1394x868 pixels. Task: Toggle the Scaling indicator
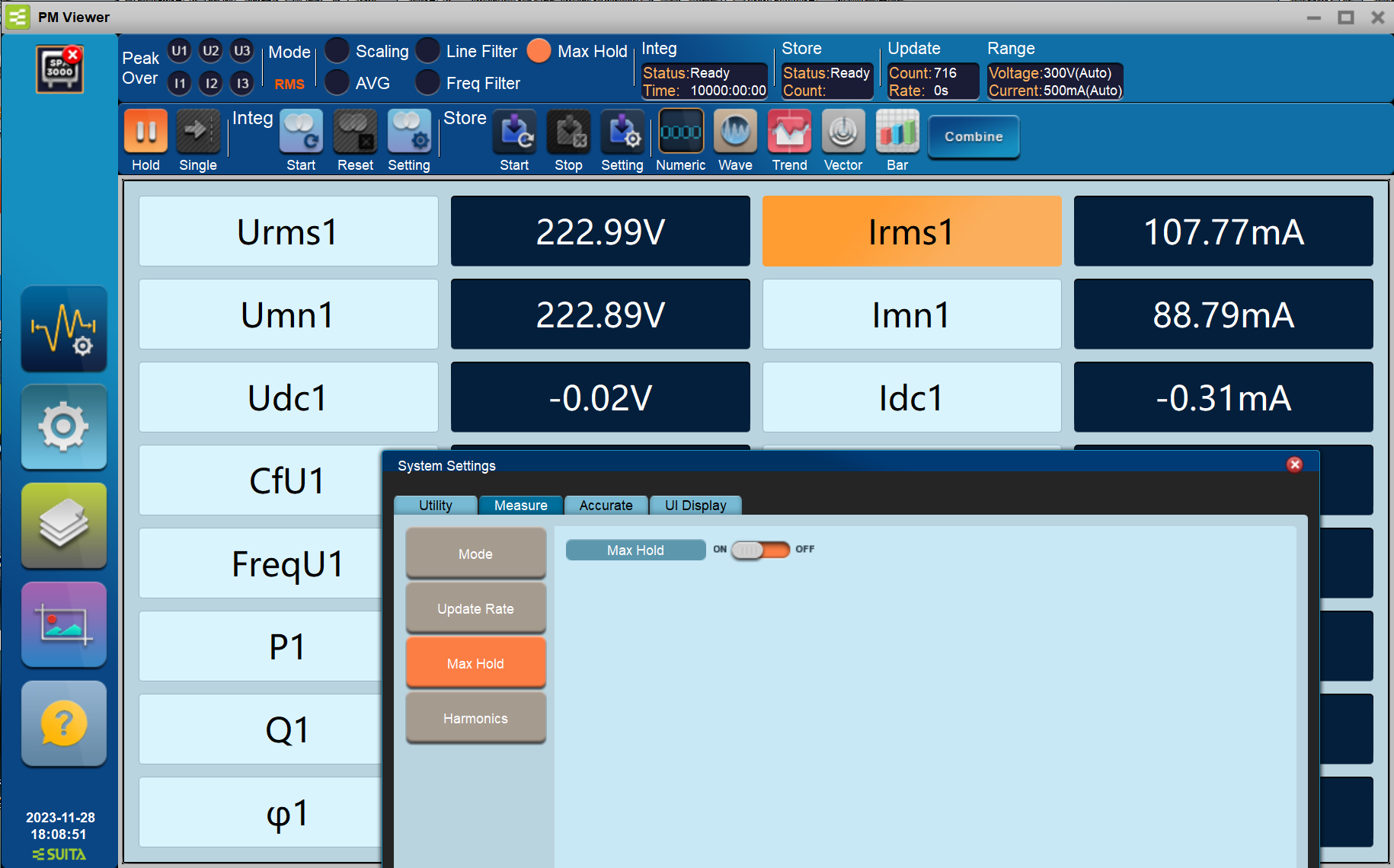point(337,51)
